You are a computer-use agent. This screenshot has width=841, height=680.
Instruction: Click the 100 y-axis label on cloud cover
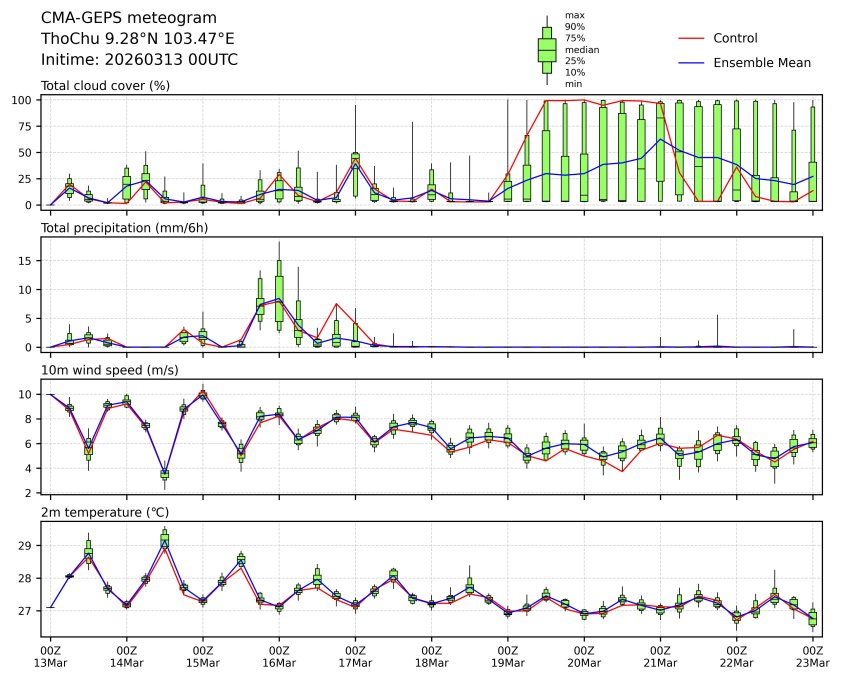[24, 100]
